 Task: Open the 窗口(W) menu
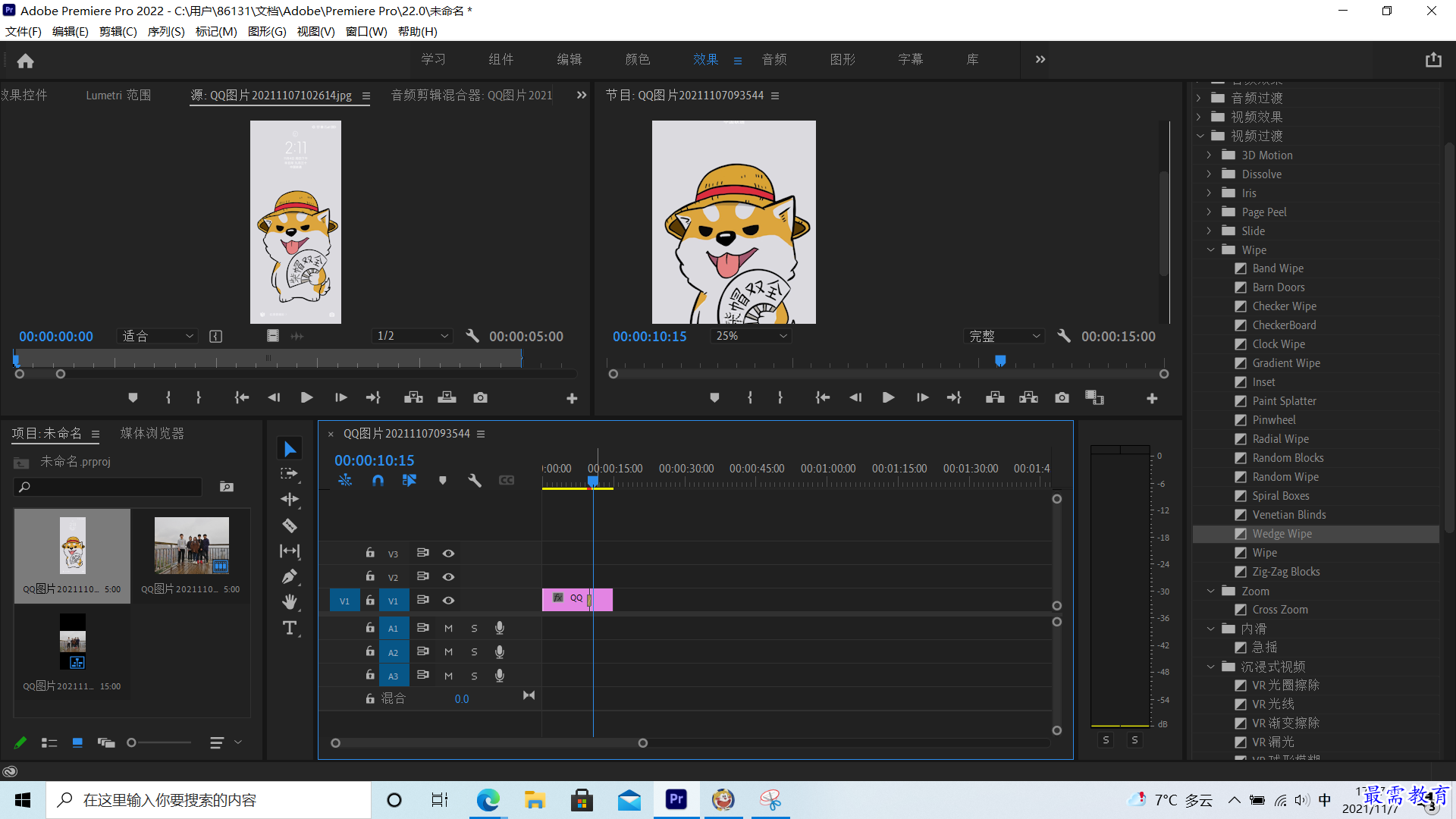coord(366,32)
